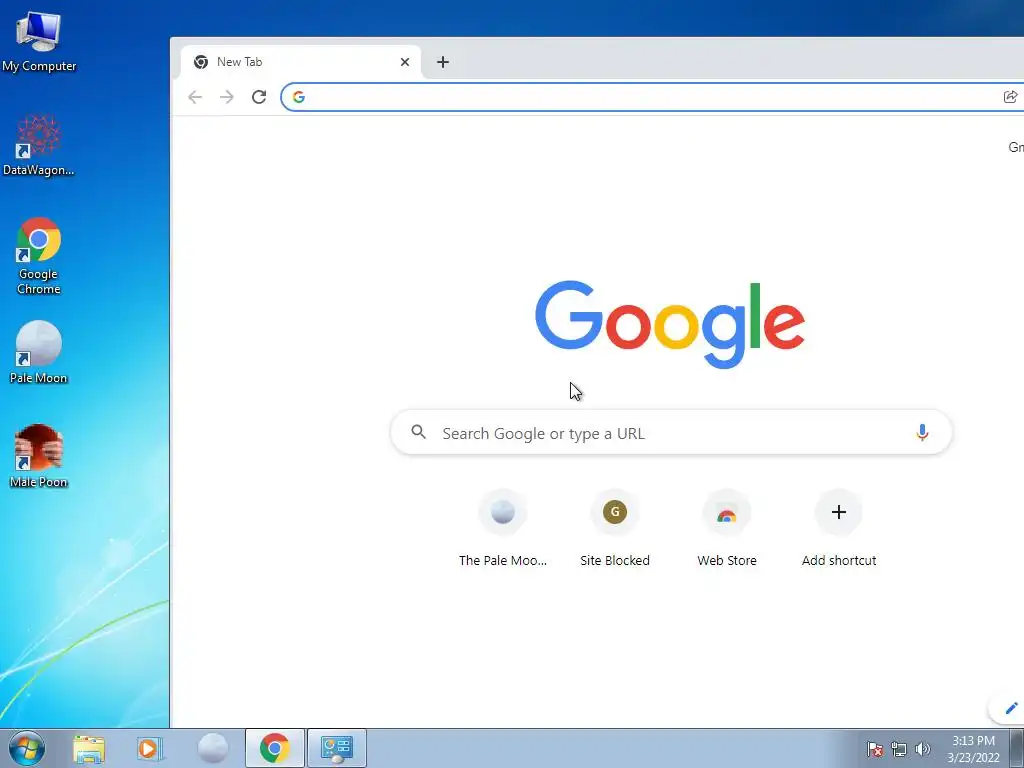Click the Action Center flag tray icon
The image size is (1024, 768).
tap(875, 749)
